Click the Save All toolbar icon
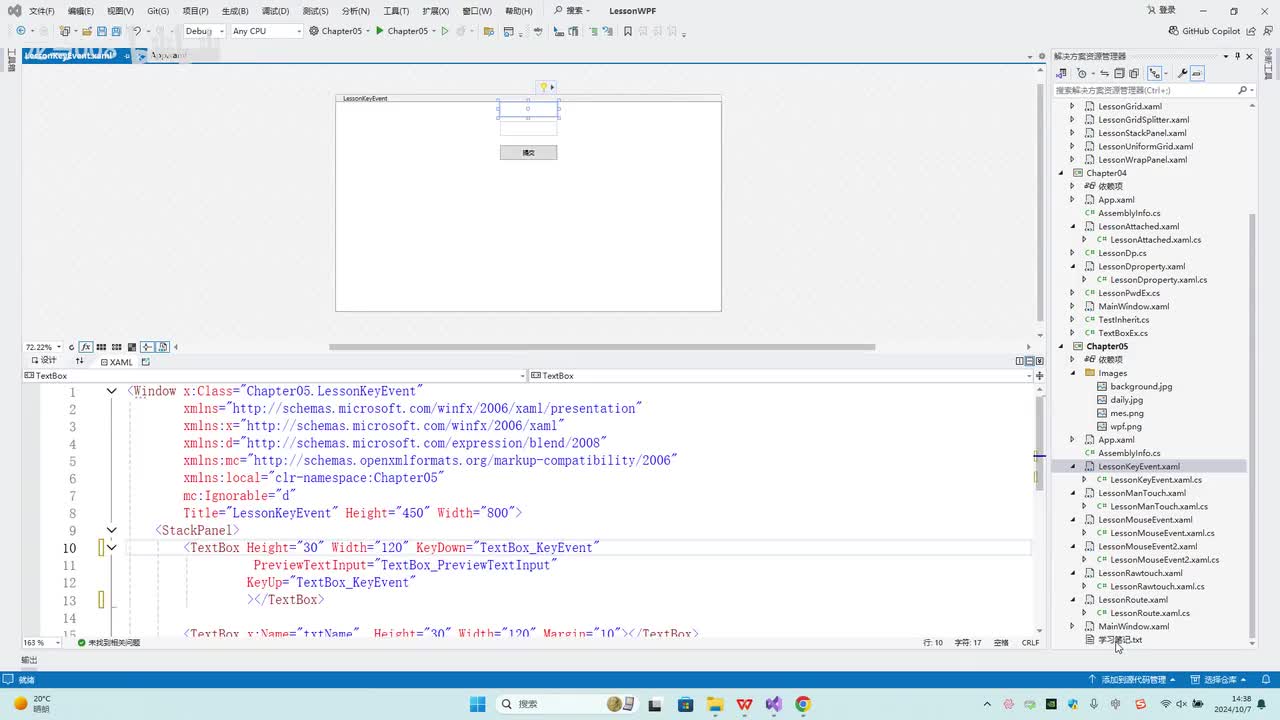1280x720 pixels. click(x=117, y=31)
